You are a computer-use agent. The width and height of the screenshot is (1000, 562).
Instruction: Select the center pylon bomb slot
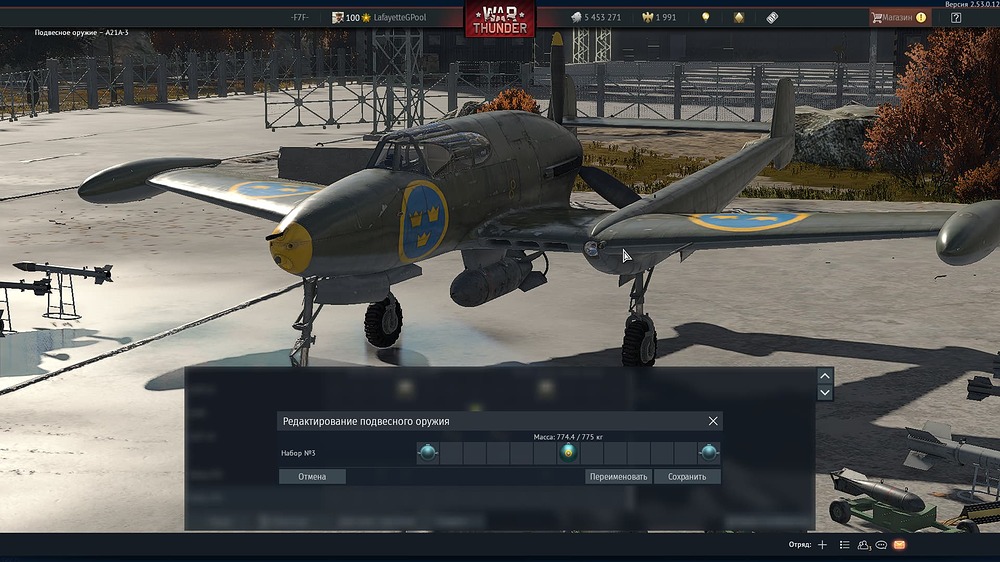click(x=568, y=453)
